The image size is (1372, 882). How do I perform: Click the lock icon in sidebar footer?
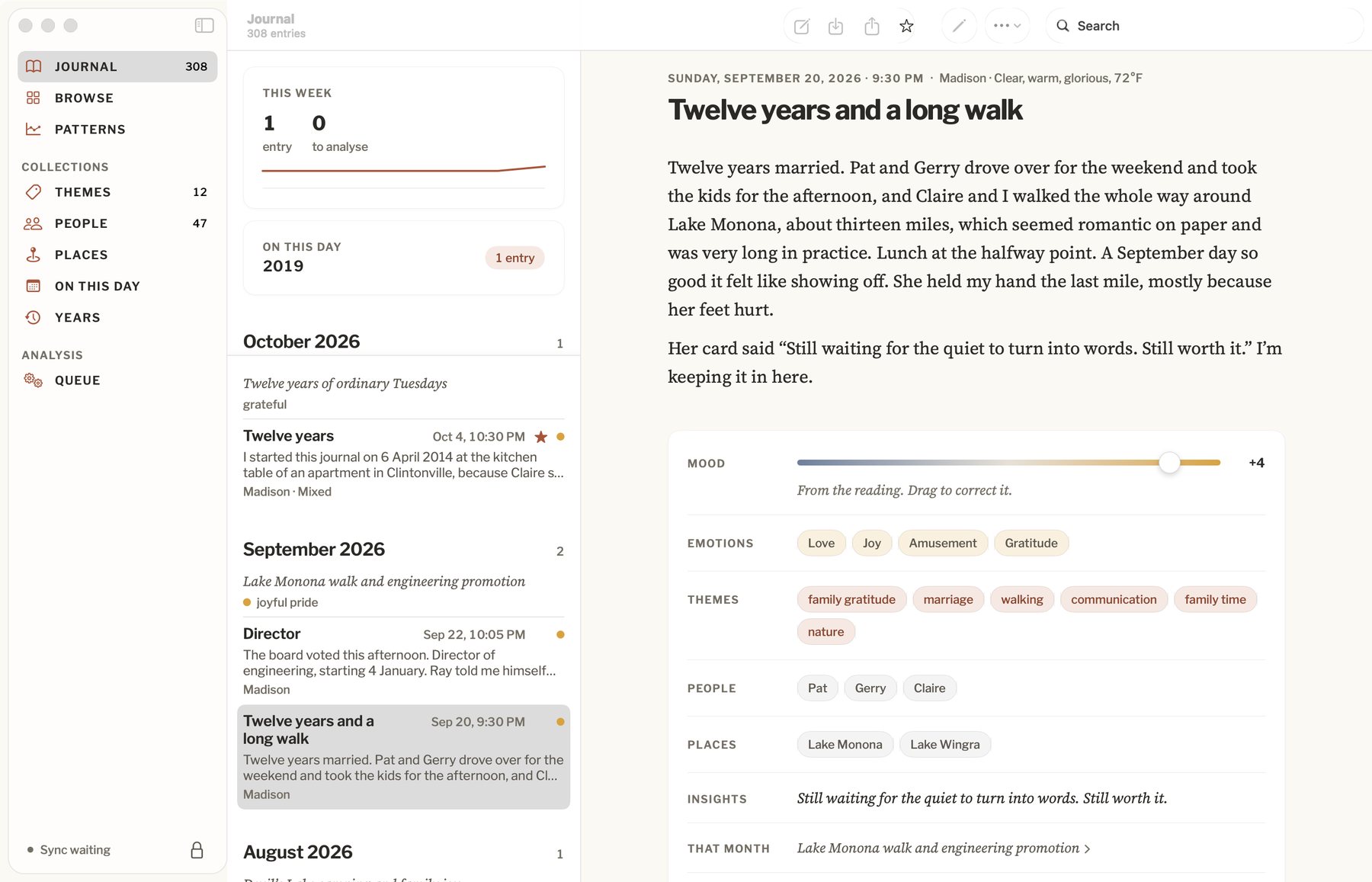197,850
